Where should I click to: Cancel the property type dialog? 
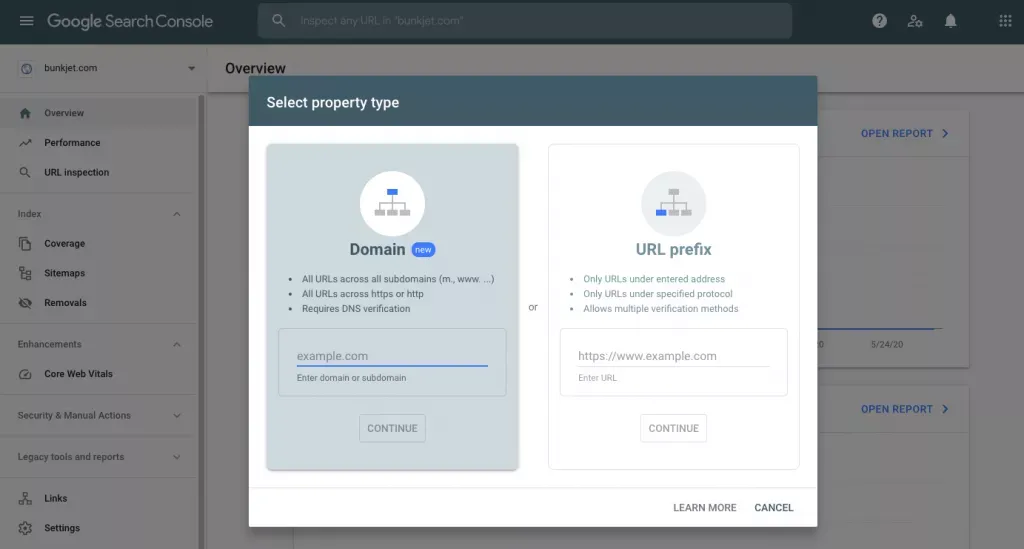tap(774, 507)
